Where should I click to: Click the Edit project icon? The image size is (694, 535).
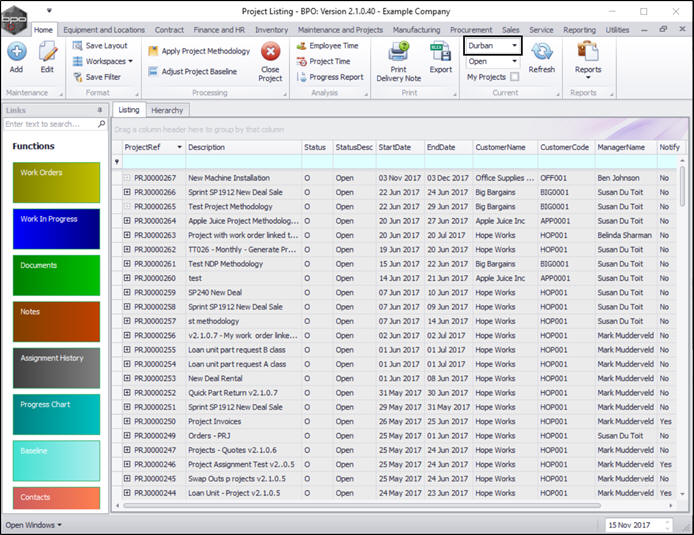coord(47,52)
